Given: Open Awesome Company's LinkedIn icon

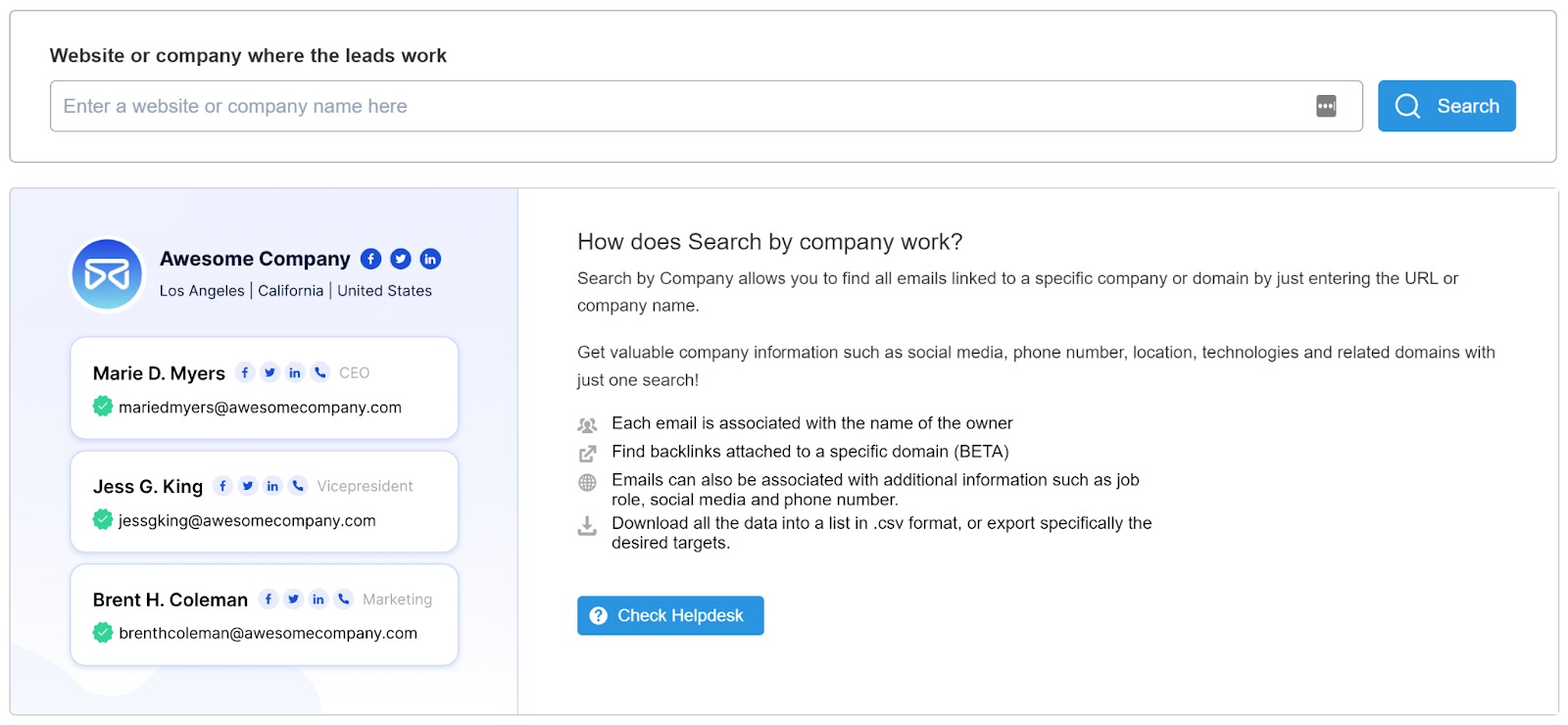Looking at the screenshot, I should [430, 259].
